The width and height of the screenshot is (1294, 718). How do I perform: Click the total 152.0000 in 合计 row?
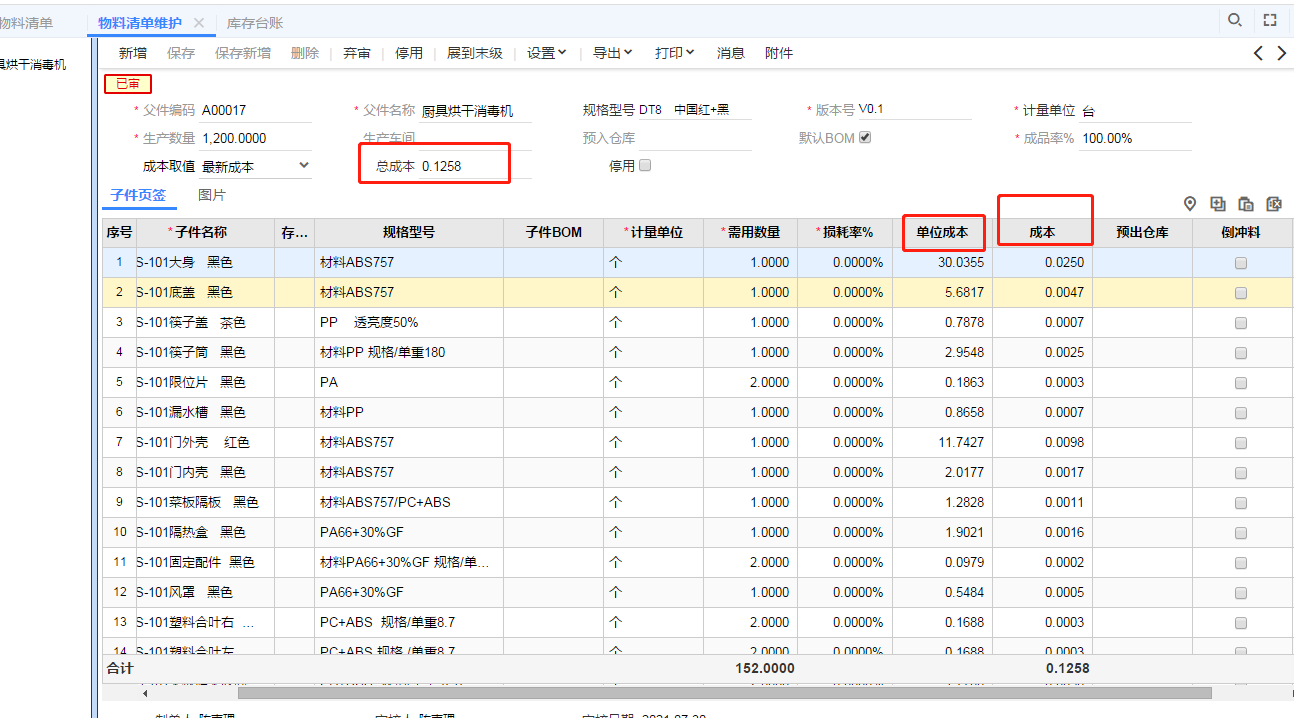764,668
